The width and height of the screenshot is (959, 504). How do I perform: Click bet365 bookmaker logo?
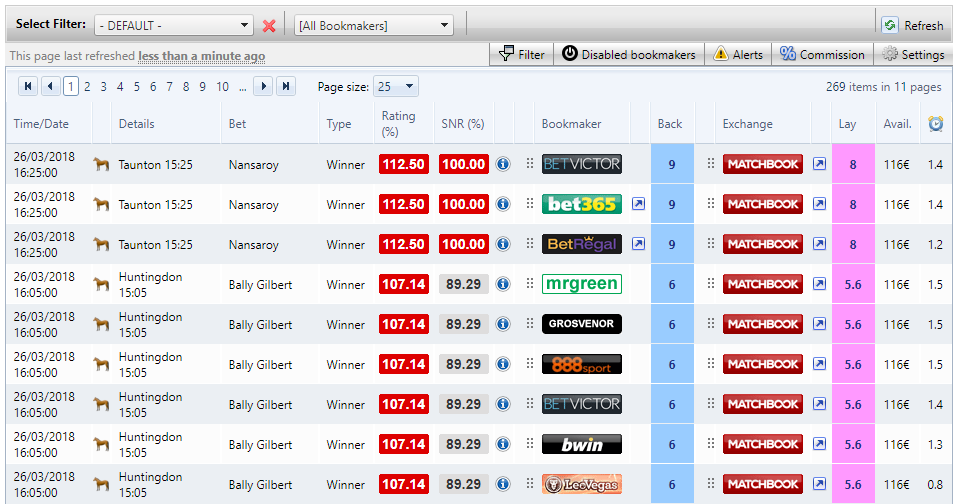tap(582, 204)
